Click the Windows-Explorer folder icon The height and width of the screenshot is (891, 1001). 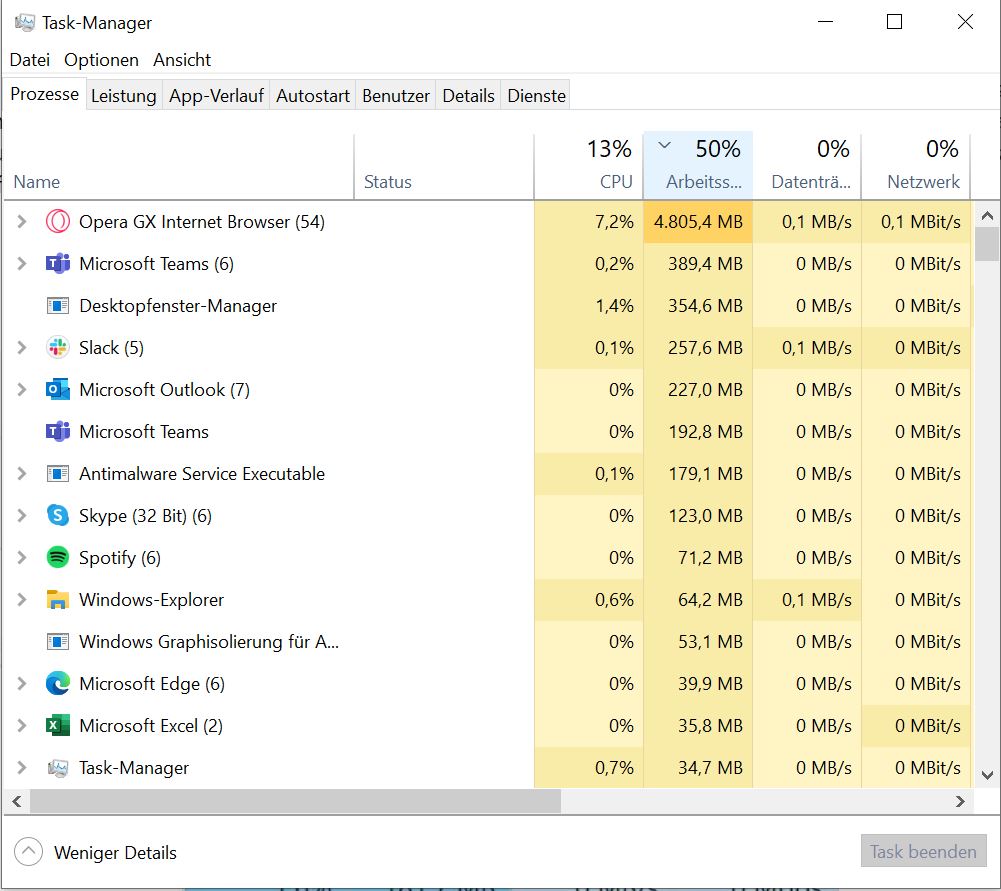(x=57, y=600)
